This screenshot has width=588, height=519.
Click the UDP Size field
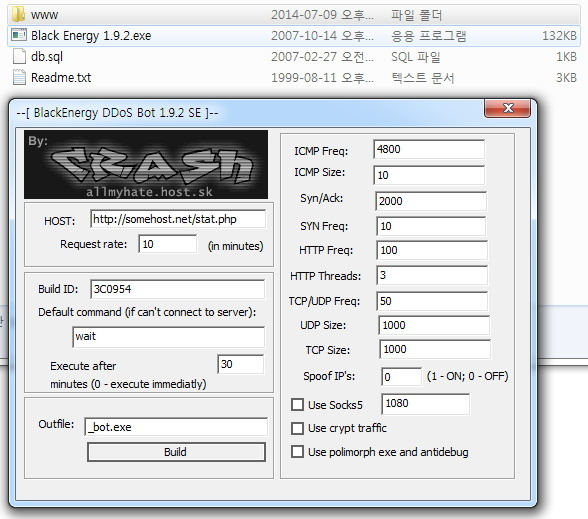(434, 325)
